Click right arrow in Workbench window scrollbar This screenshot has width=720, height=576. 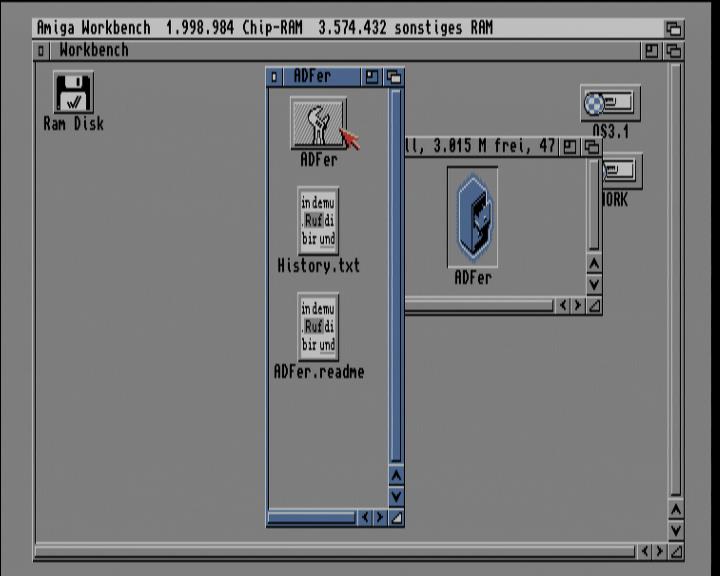tap(659, 551)
